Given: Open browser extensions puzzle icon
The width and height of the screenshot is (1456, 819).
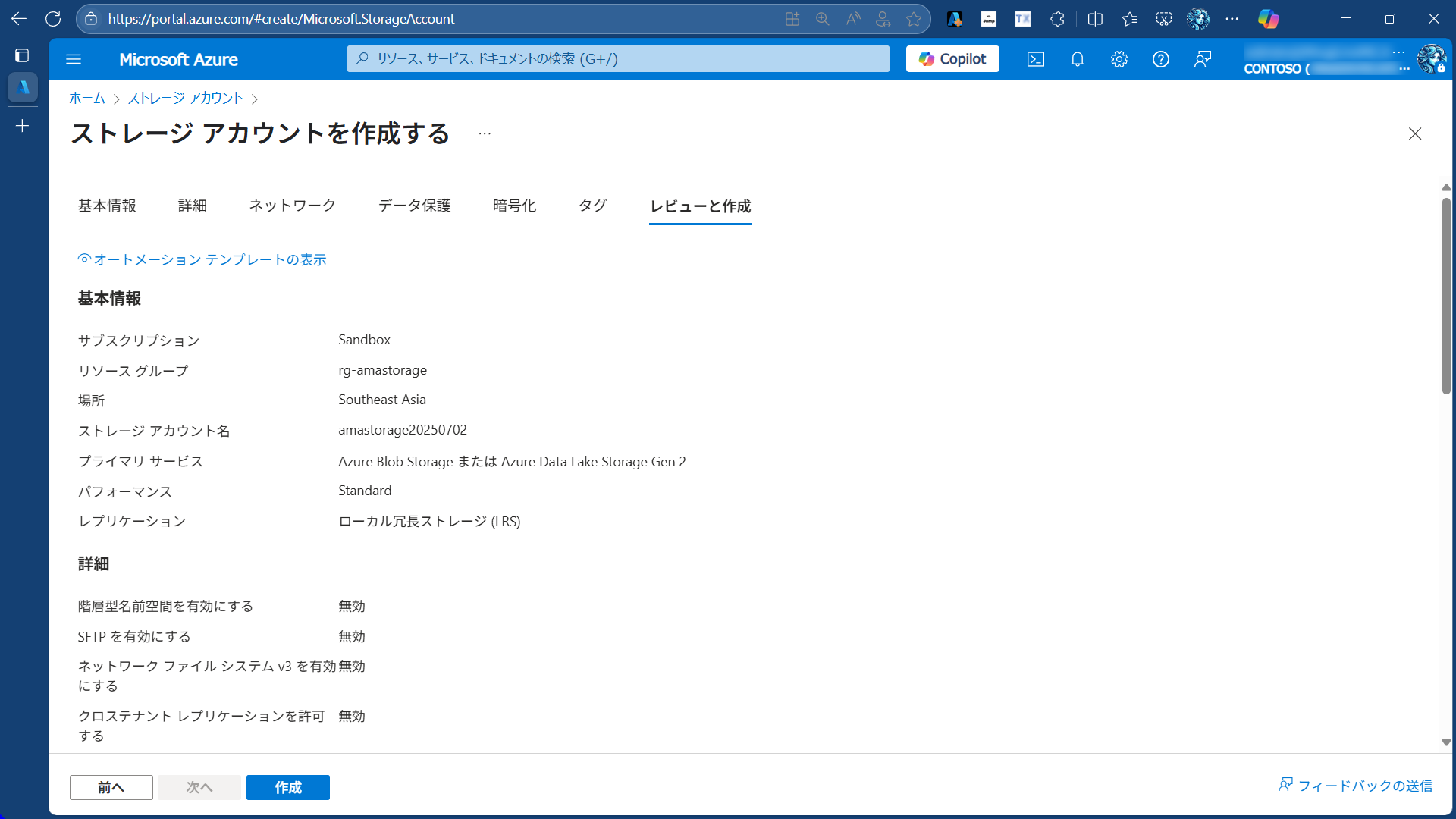Looking at the screenshot, I should pos(1057,19).
